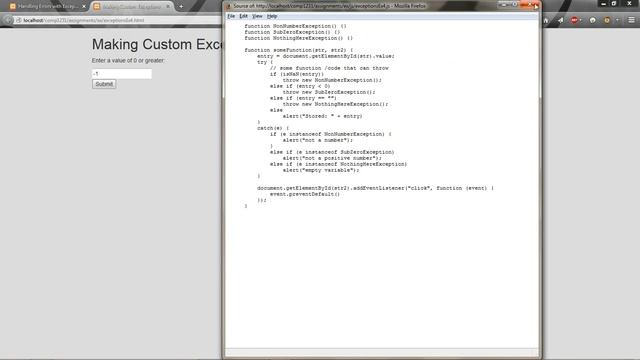
Task: Restore down the main Firefox window
Action: tap(614, 3)
